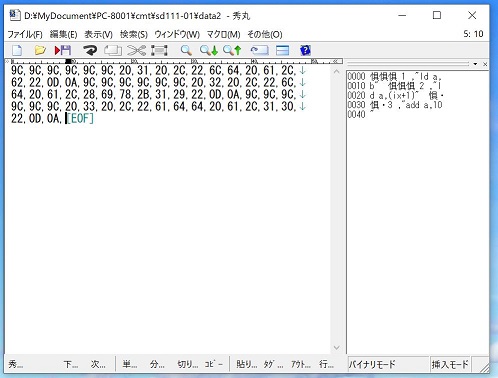Click the 0040 row in hex dump pane
The width and height of the screenshot is (498, 378).
[361, 115]
